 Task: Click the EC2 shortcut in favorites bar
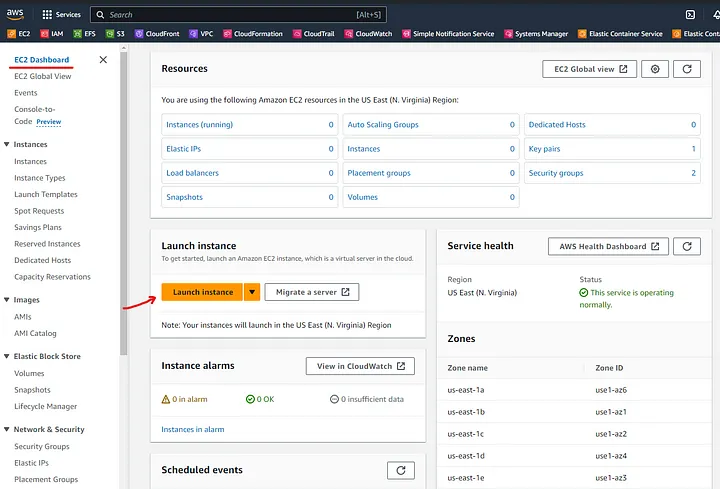19,34
